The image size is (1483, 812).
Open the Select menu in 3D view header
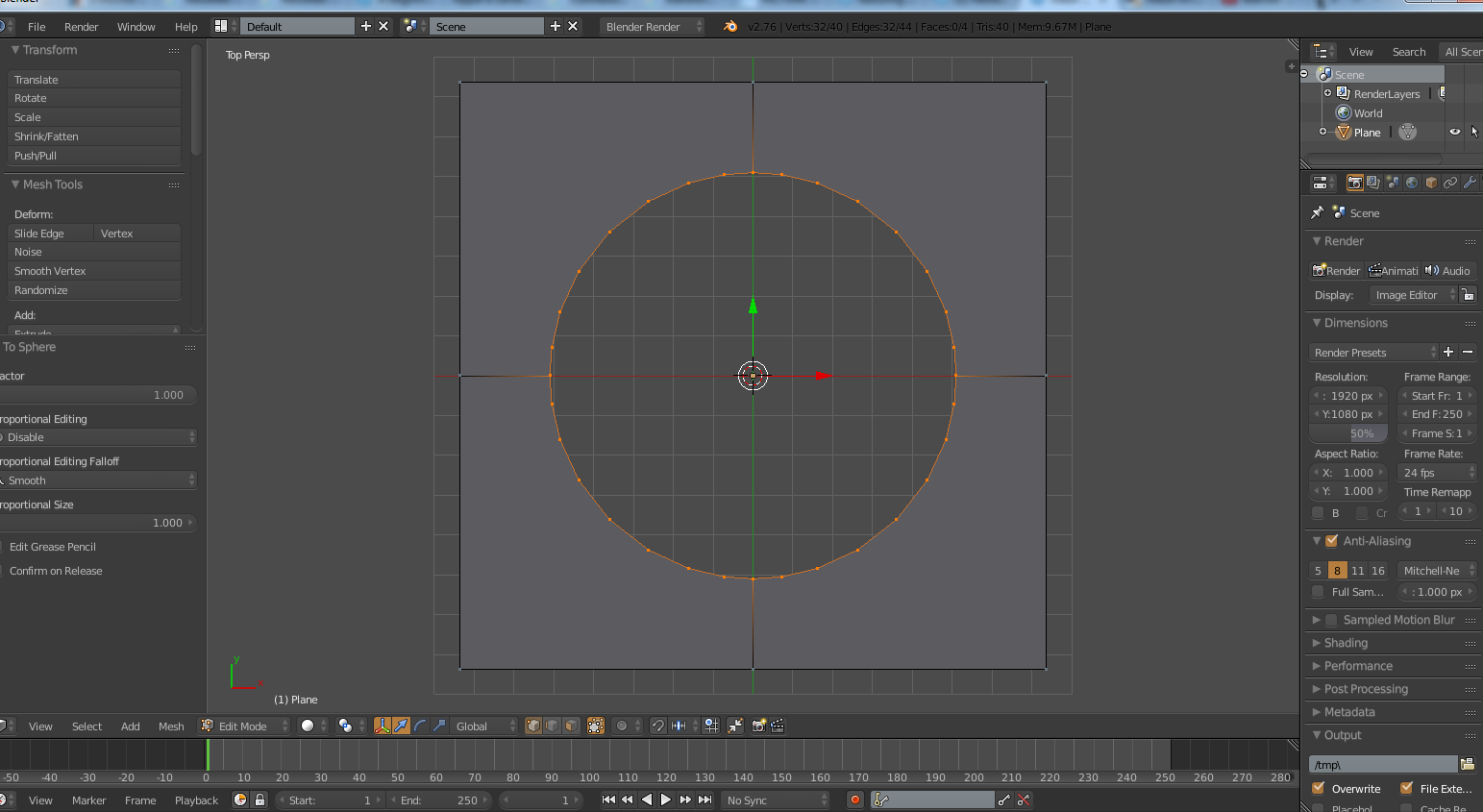pyautogui.click(x=87, y=726)
